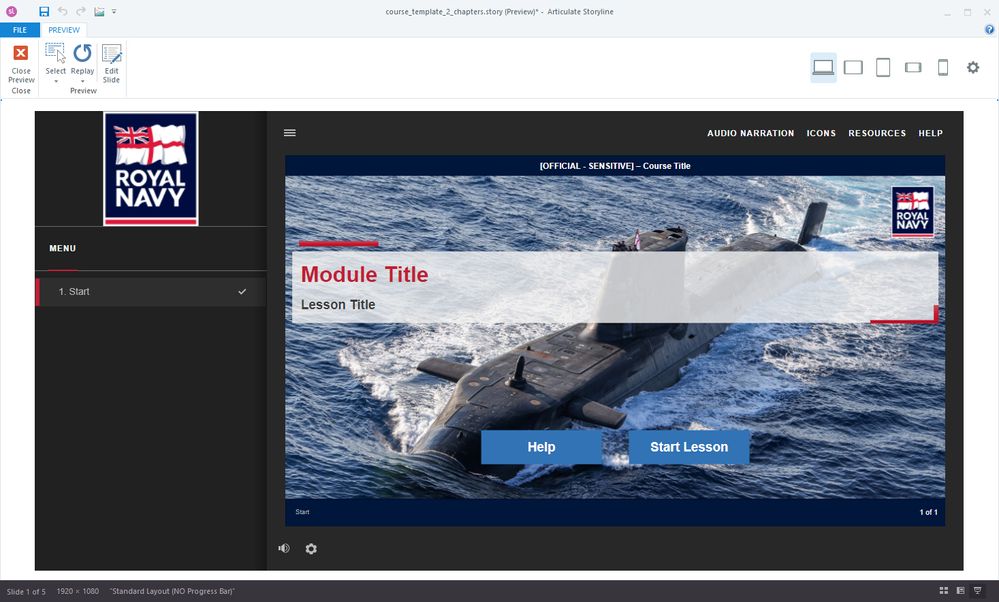Click the Close Preview button
The image size is (999, 602).
[20, 61]
